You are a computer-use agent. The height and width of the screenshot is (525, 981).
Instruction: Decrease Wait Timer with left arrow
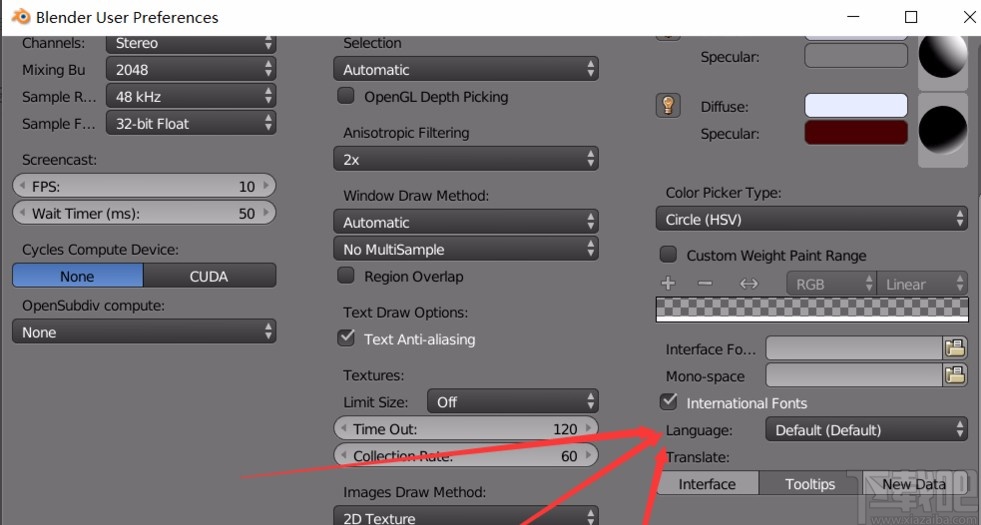23,213
